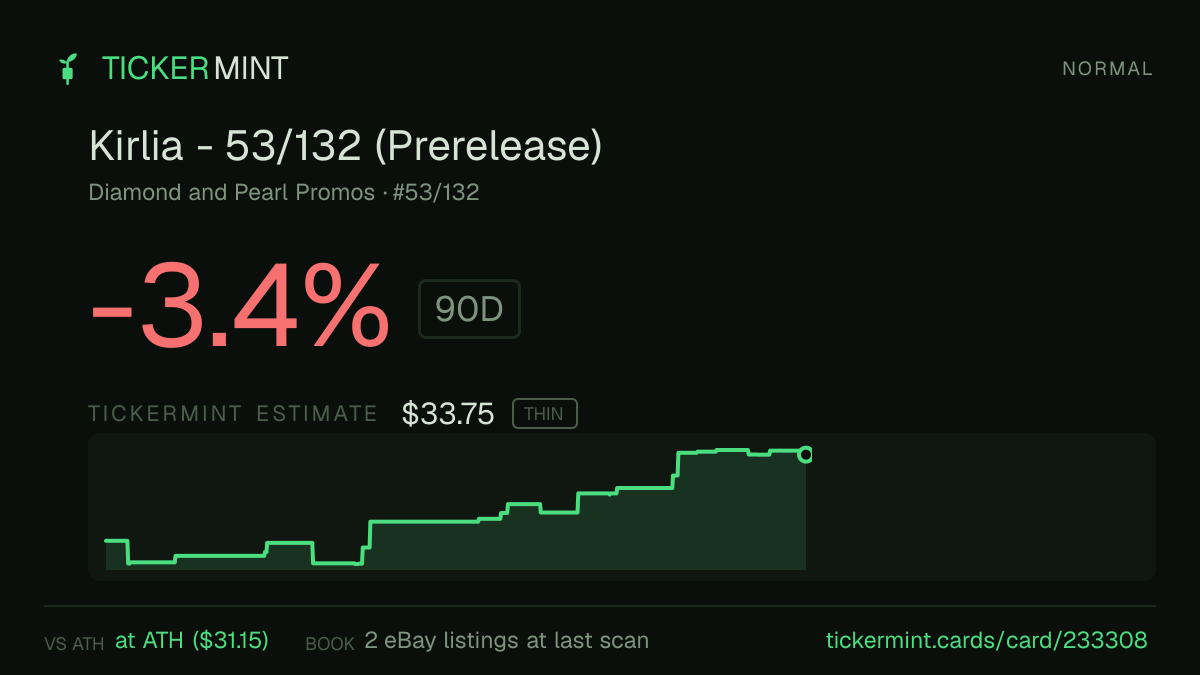Toggle the 90D timeframe badge
The image size is (1200, 675).
click(469, 309)
